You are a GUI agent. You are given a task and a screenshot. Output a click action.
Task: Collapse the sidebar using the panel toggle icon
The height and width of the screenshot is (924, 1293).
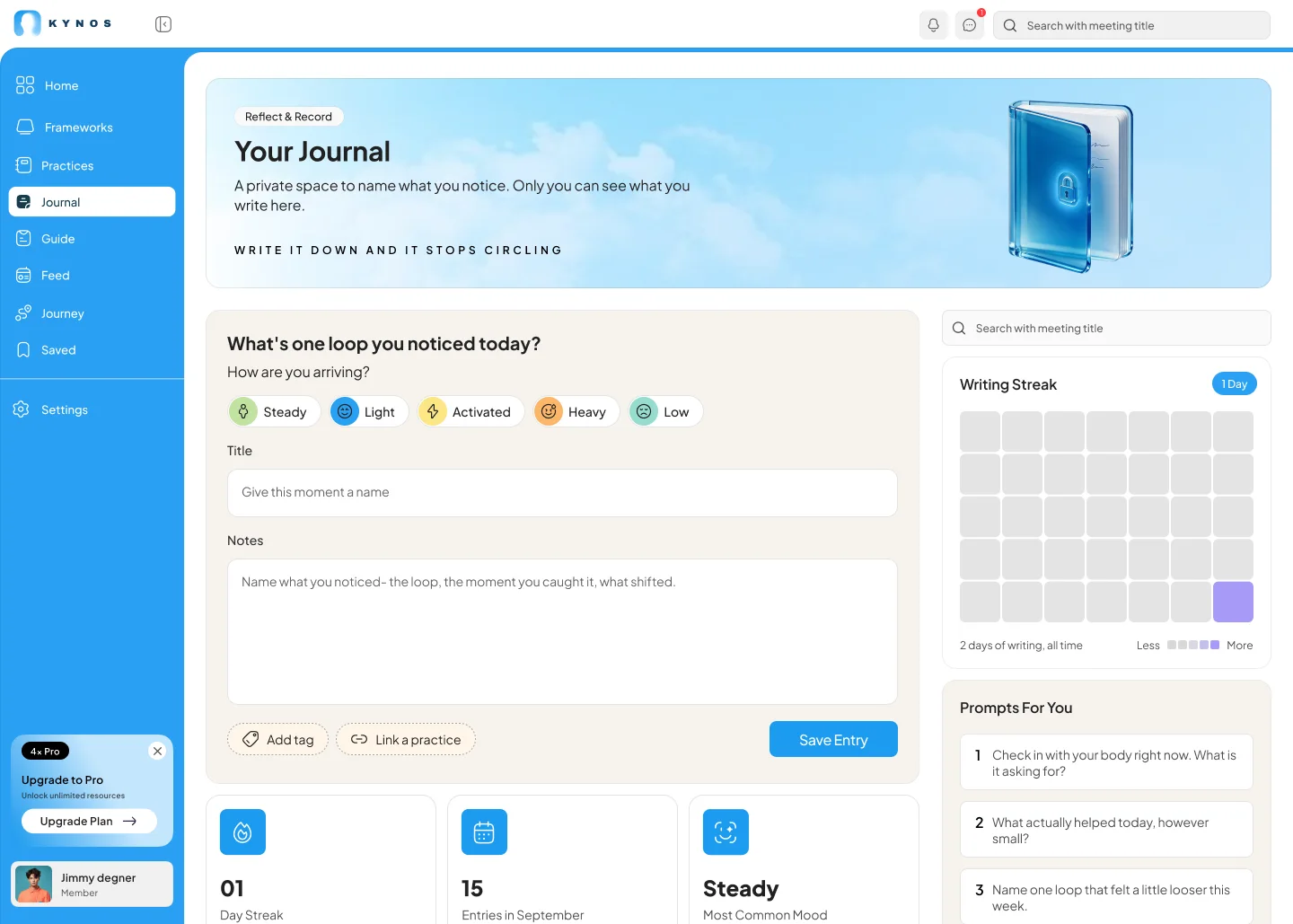163,24
